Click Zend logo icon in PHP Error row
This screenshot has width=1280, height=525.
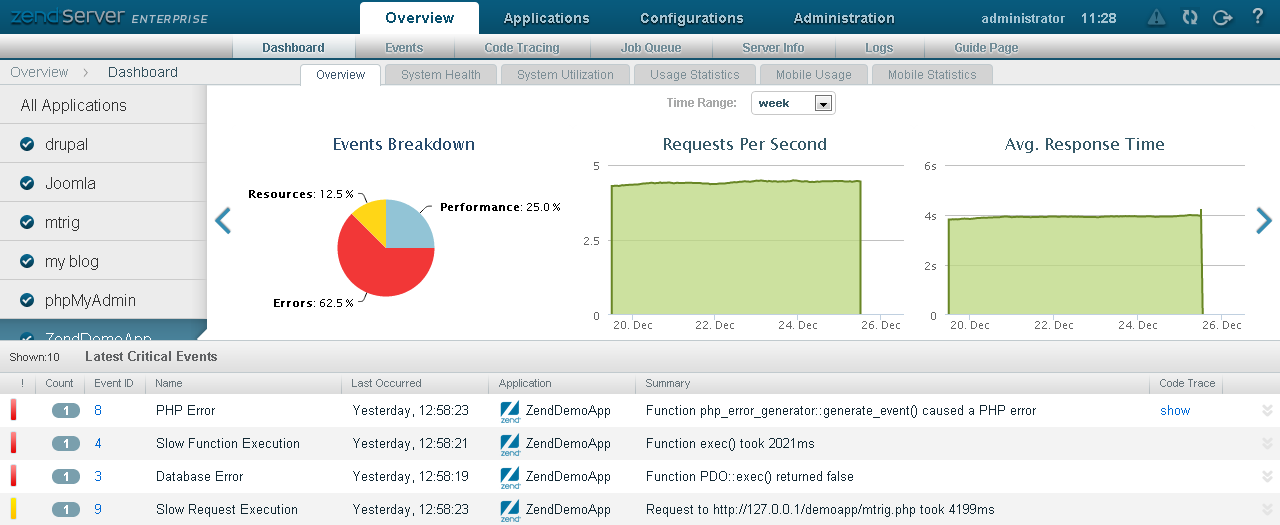510,411
